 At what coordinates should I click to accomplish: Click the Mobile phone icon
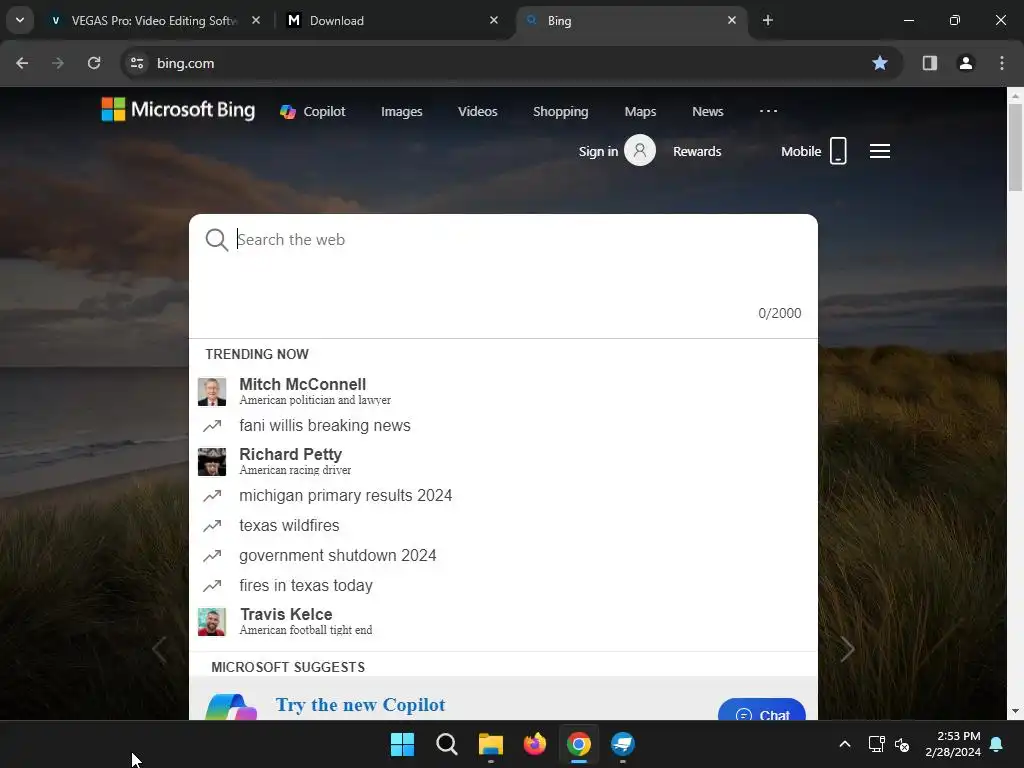pos(838,151)
